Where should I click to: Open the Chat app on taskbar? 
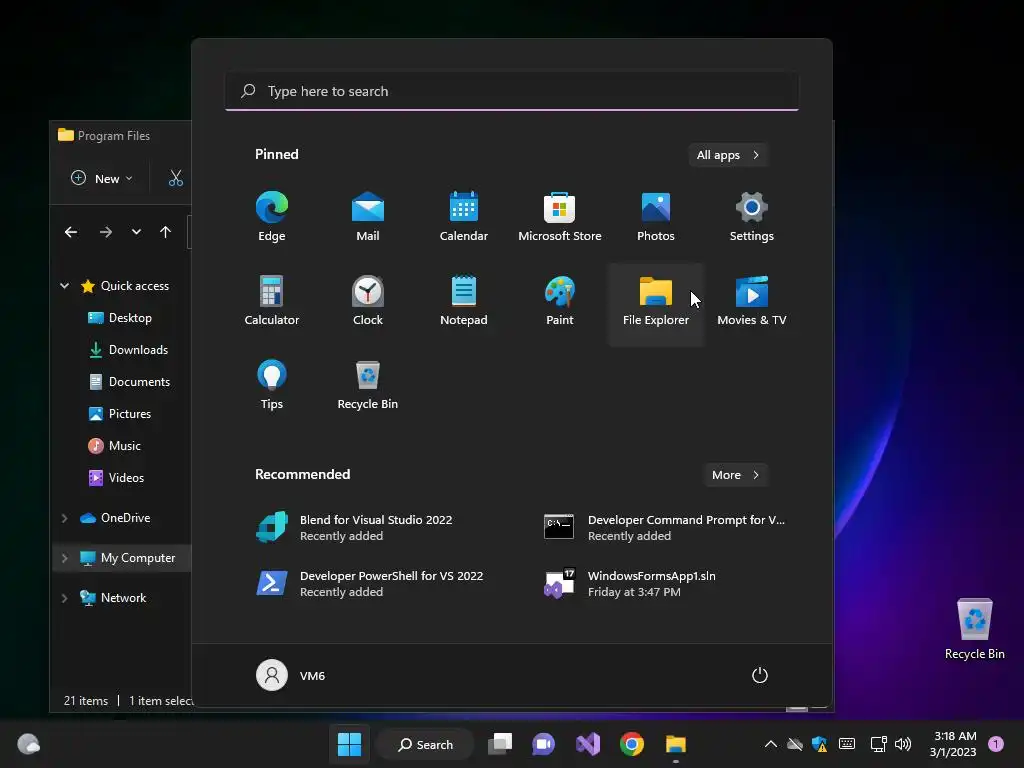pyautogui.click(x=543, y=744)
